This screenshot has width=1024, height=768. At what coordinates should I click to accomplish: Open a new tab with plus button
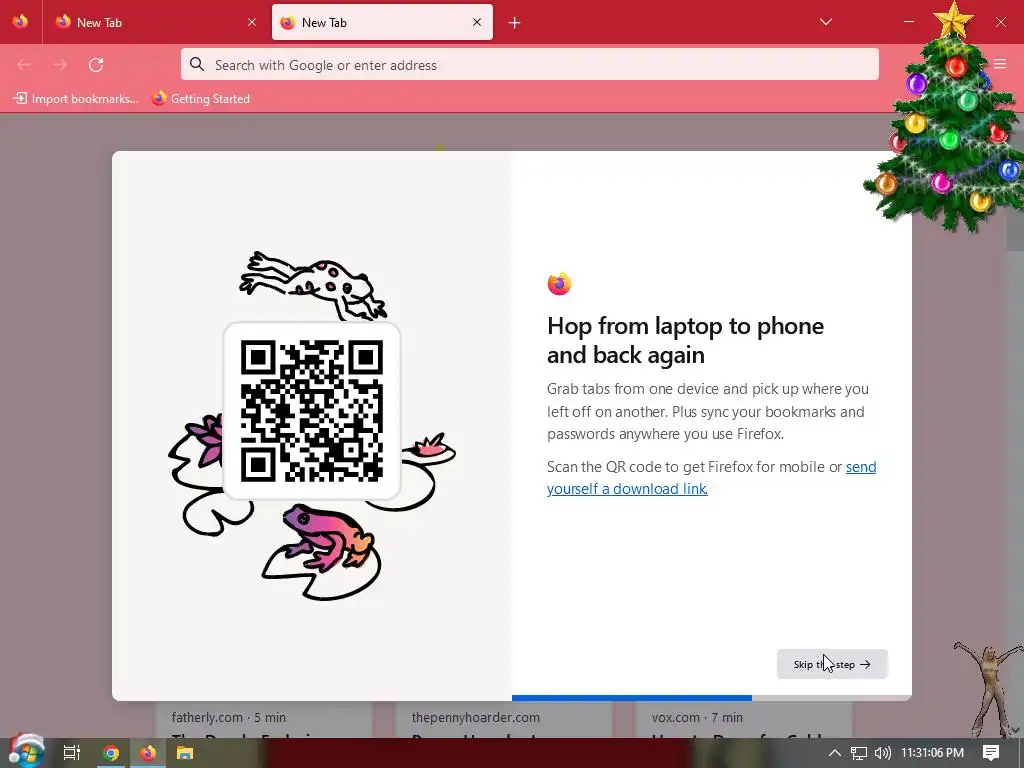tap(515, 23)
